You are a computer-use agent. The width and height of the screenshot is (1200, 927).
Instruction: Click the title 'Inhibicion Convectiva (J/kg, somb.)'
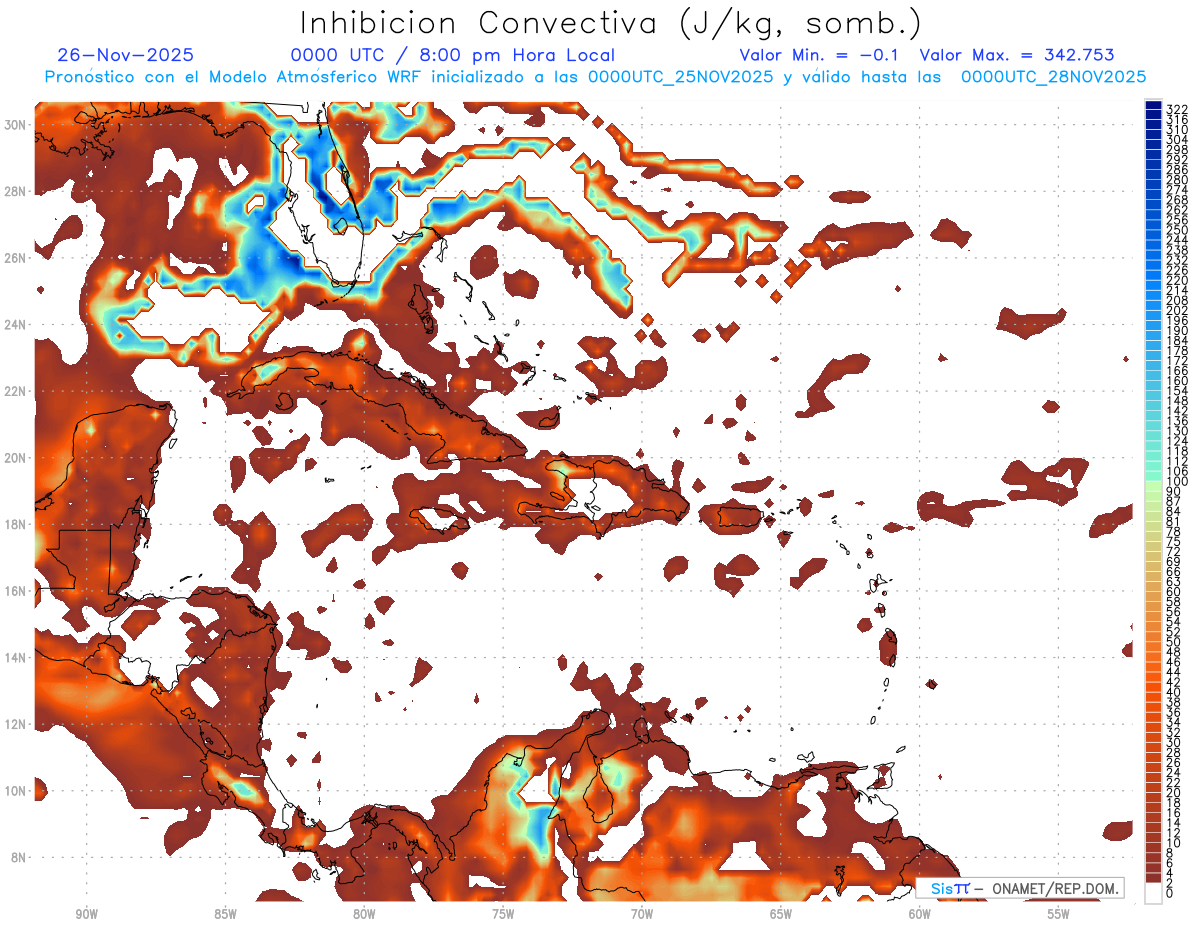(610, 24)
